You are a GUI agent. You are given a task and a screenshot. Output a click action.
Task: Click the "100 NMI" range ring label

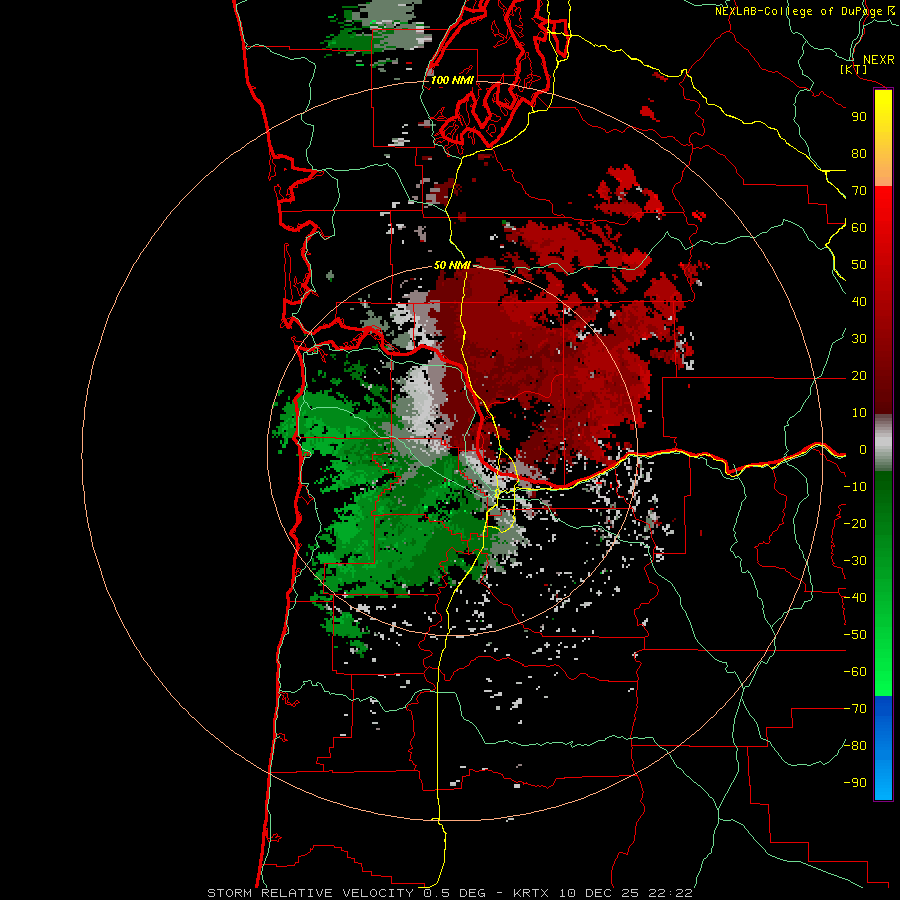tap(452, 80)
